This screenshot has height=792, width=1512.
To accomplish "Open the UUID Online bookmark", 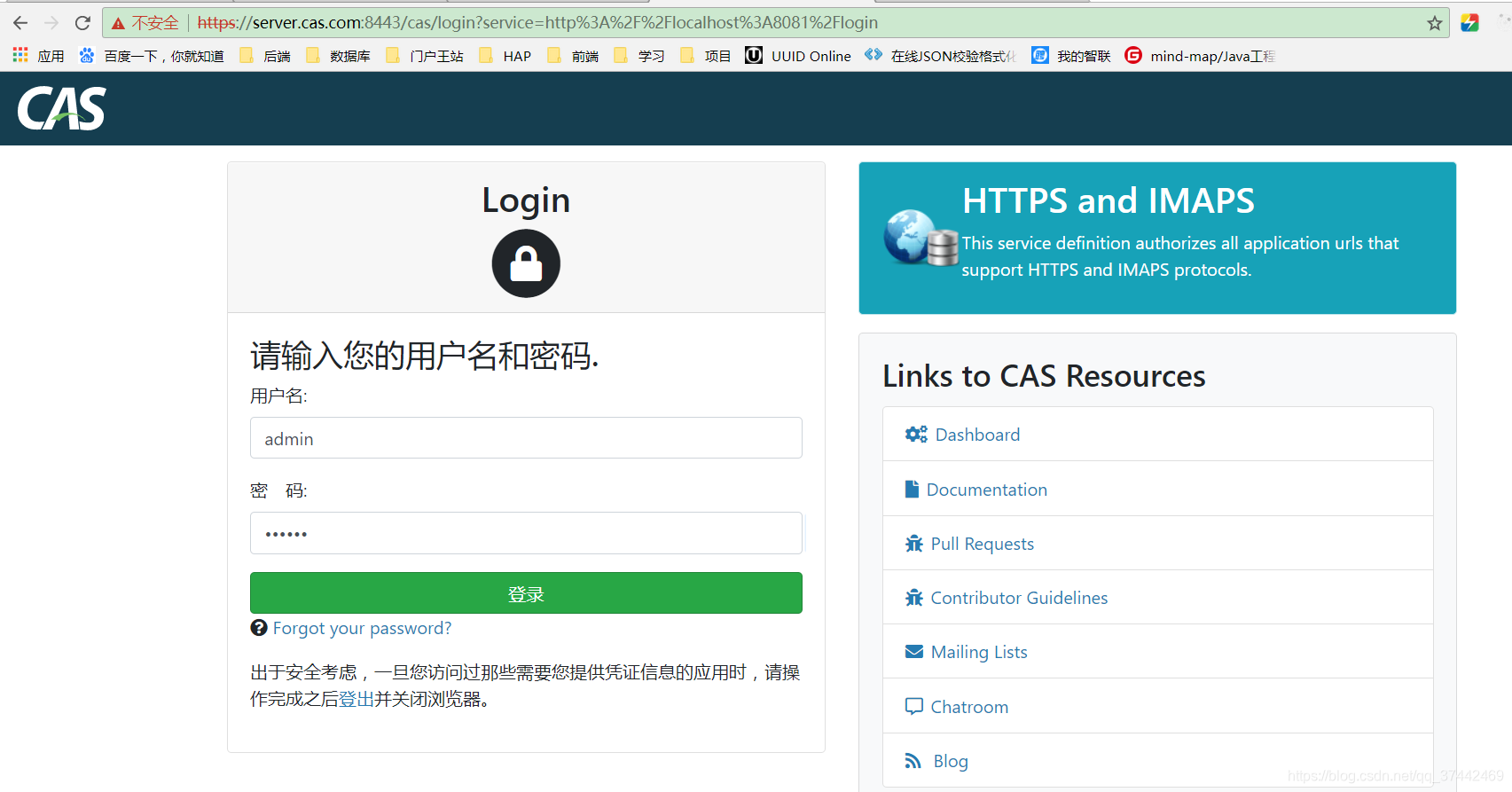I will tap(798, 56).
